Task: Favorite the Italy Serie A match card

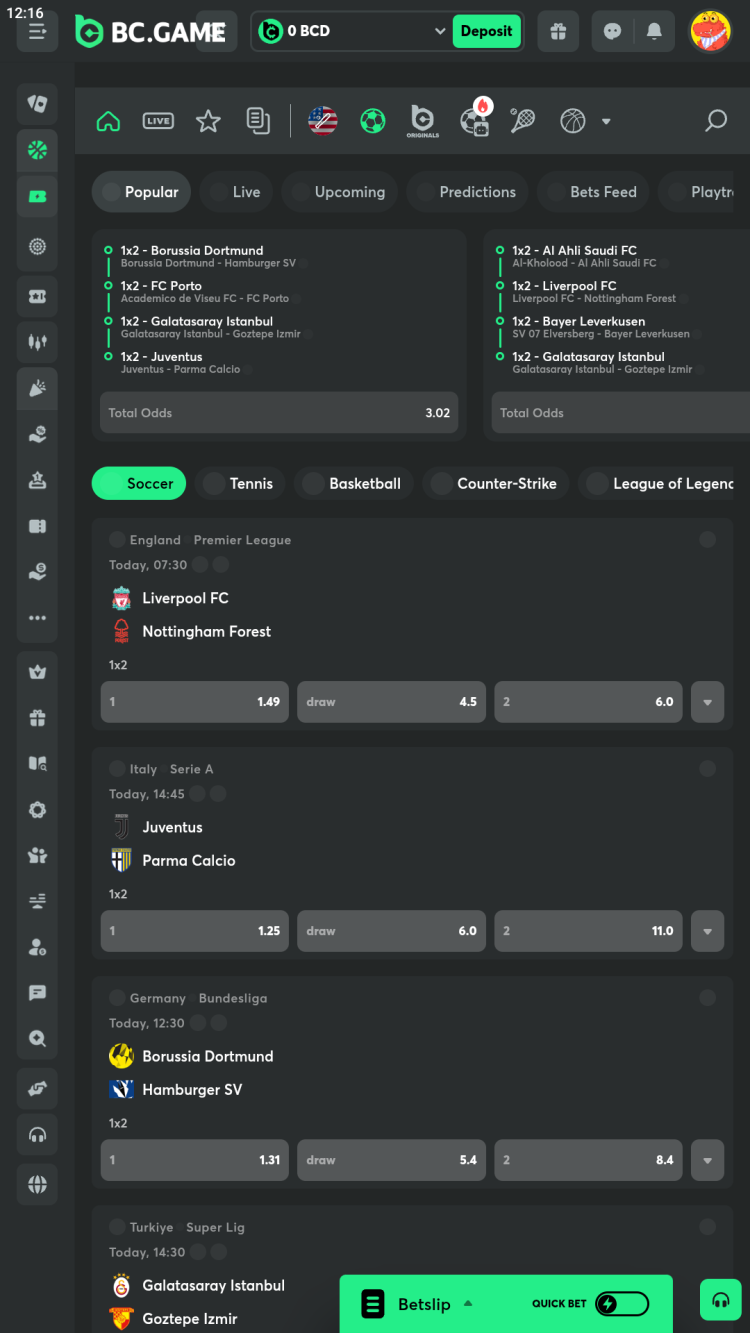Action: (708, 769)
